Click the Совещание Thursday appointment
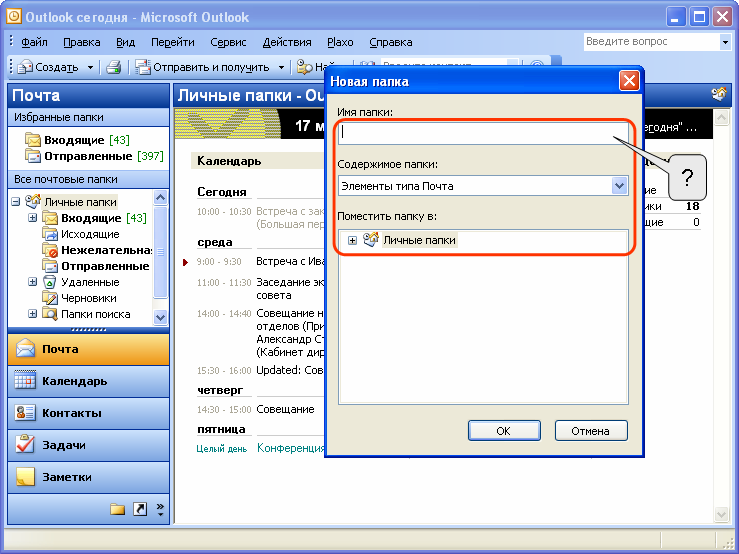This screenshot has width=739, height=554. click(285, 409)
